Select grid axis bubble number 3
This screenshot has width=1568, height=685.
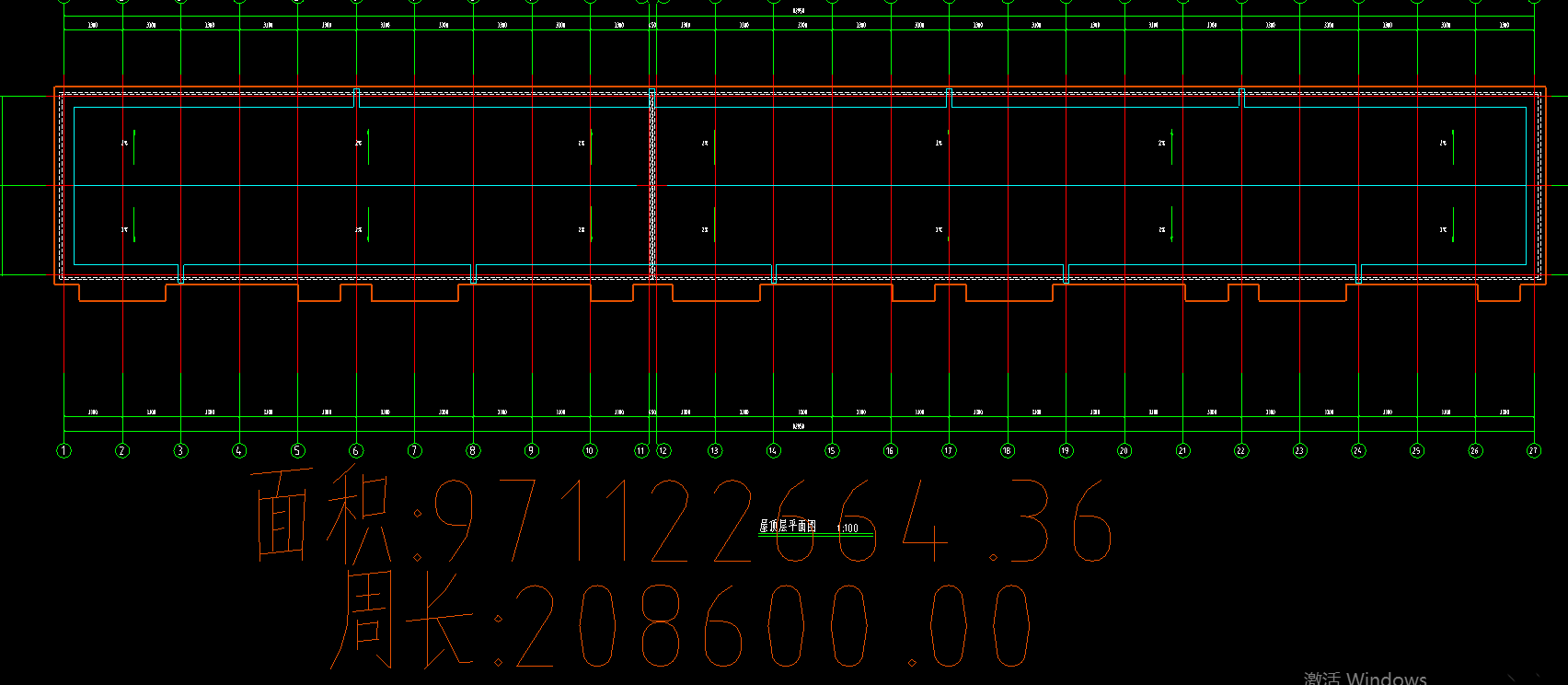(180, 450)
